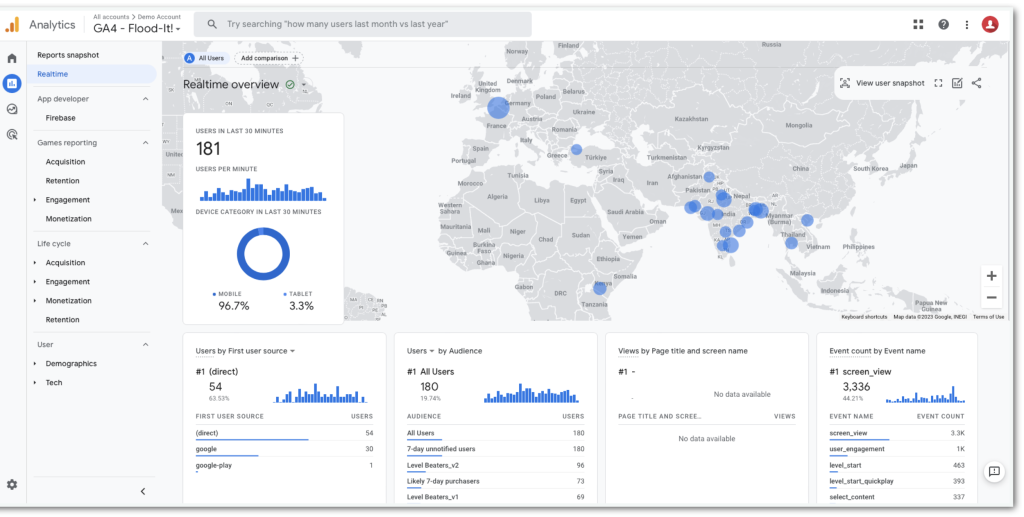
Task: Click the (direct) source row
Action: (x=284, y=433)
